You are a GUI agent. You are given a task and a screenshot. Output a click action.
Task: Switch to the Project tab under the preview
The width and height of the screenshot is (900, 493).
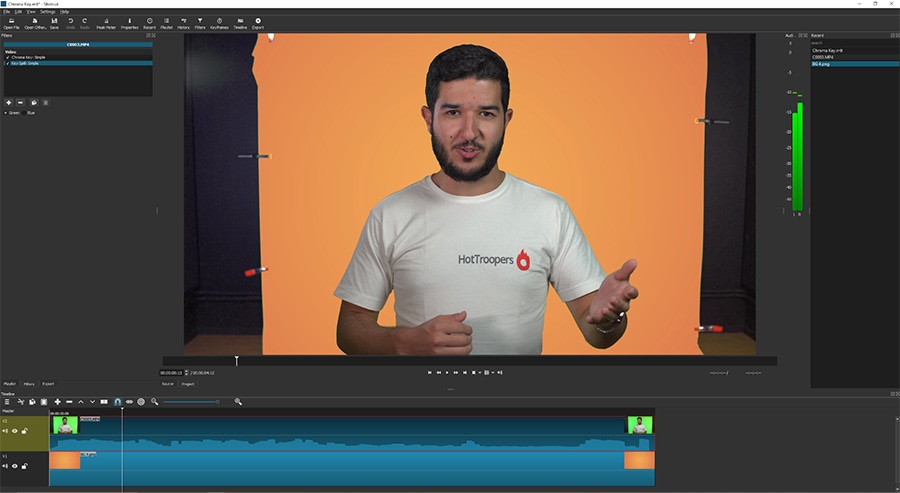[187, 383]
